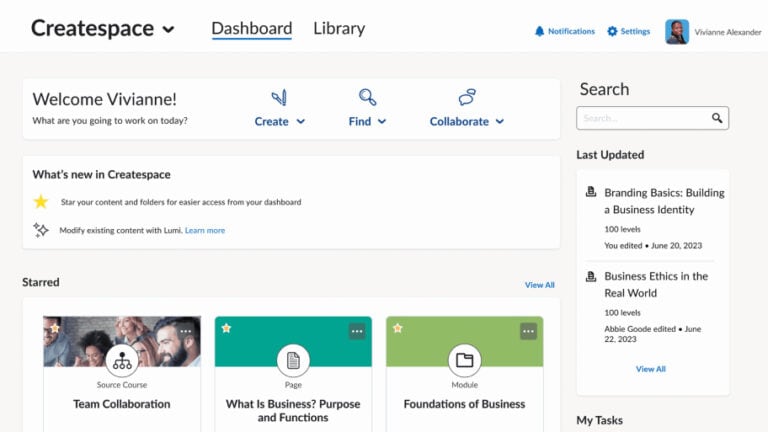Click the What Is Business? Purpose and Functions title
768x432 pixels.
pos(293,410)
